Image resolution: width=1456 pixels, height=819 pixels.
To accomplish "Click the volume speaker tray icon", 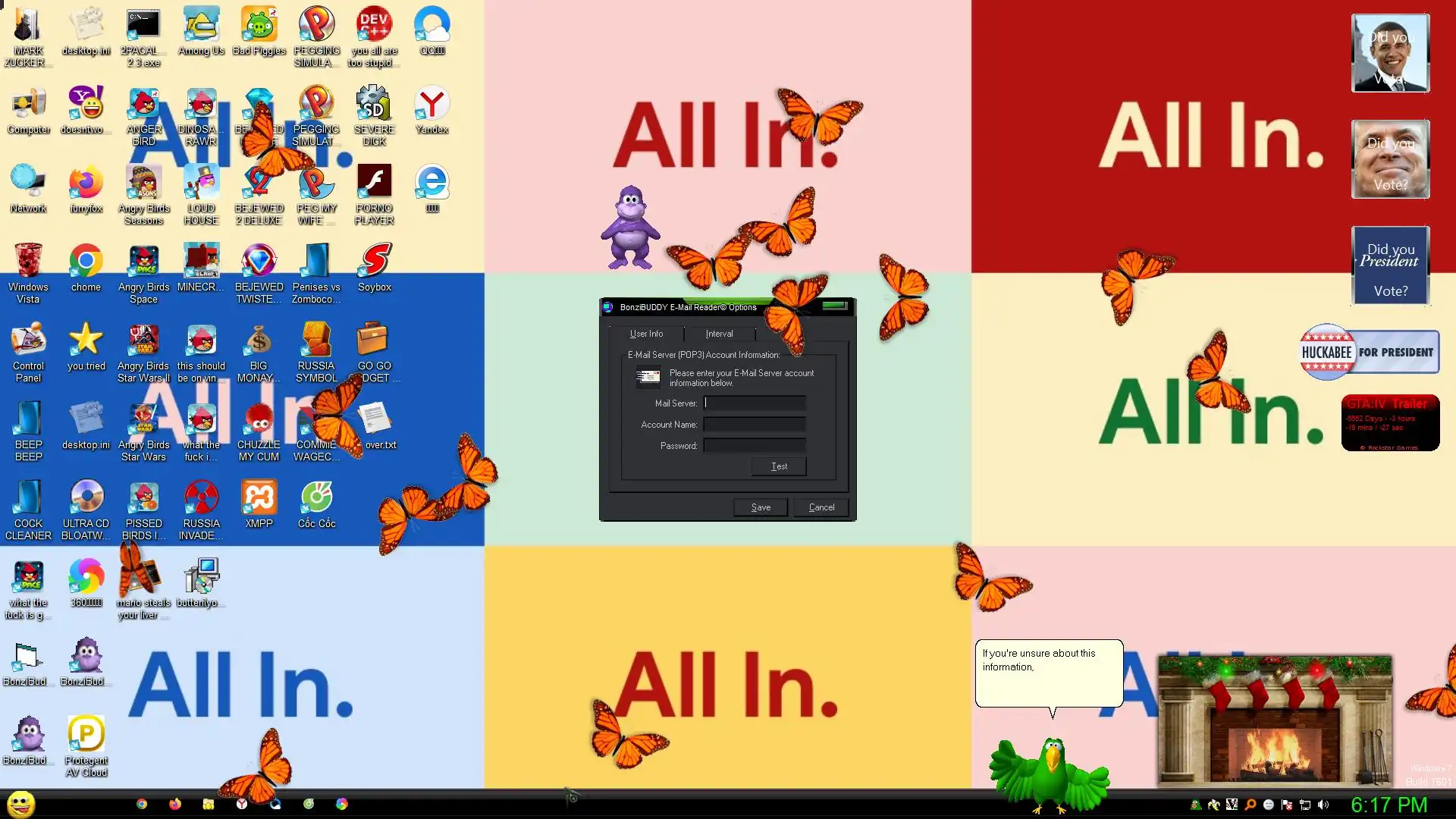I will coord(1323,805).
